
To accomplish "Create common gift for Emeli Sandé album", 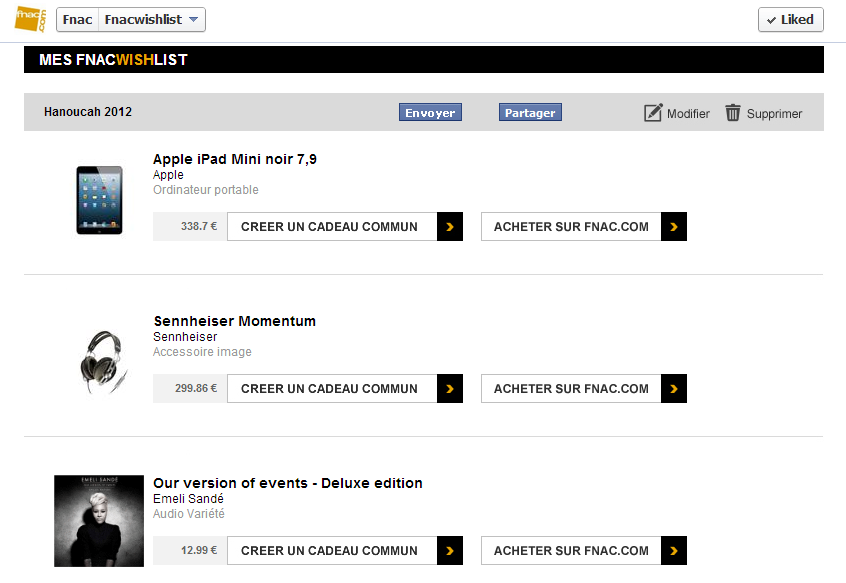I will click(331, 551).
